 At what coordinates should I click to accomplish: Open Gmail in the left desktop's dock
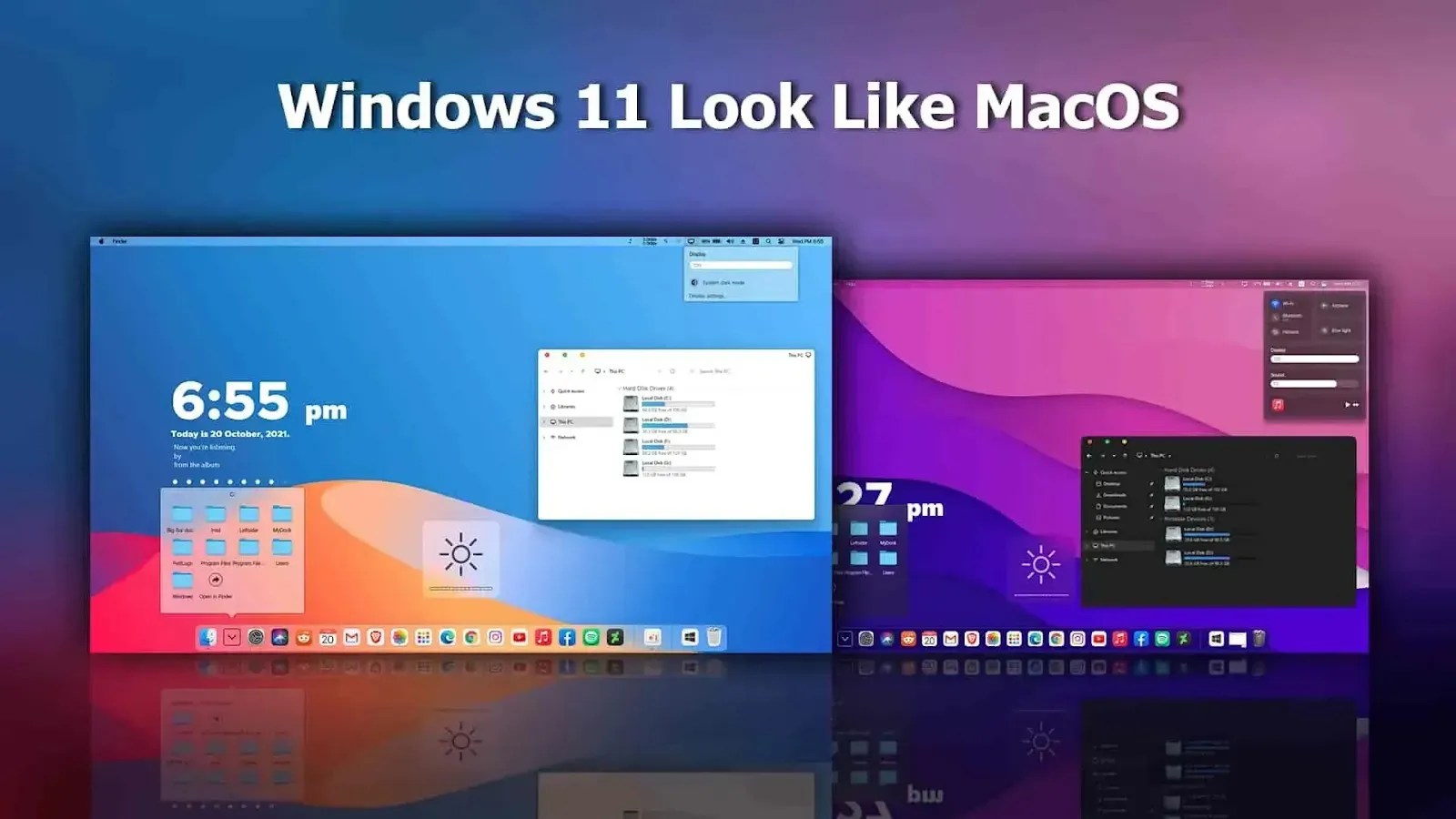pos(351,637)
